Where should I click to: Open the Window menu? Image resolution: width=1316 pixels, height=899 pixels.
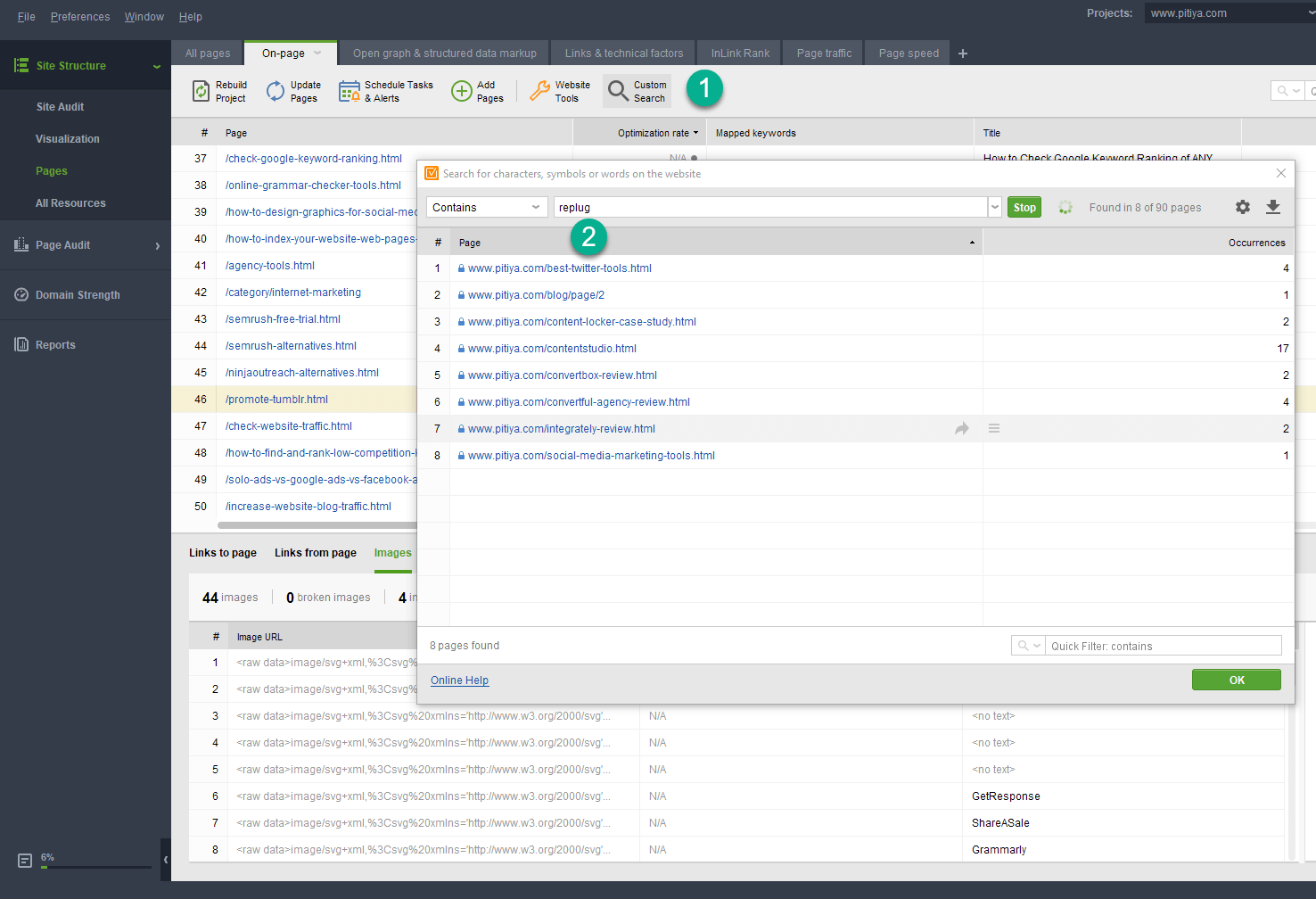point(144,17)
